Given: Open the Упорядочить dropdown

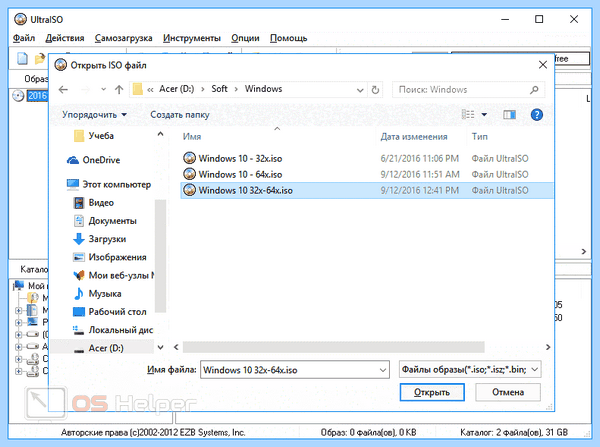Looking at the screenshot, I should point(94,115).
